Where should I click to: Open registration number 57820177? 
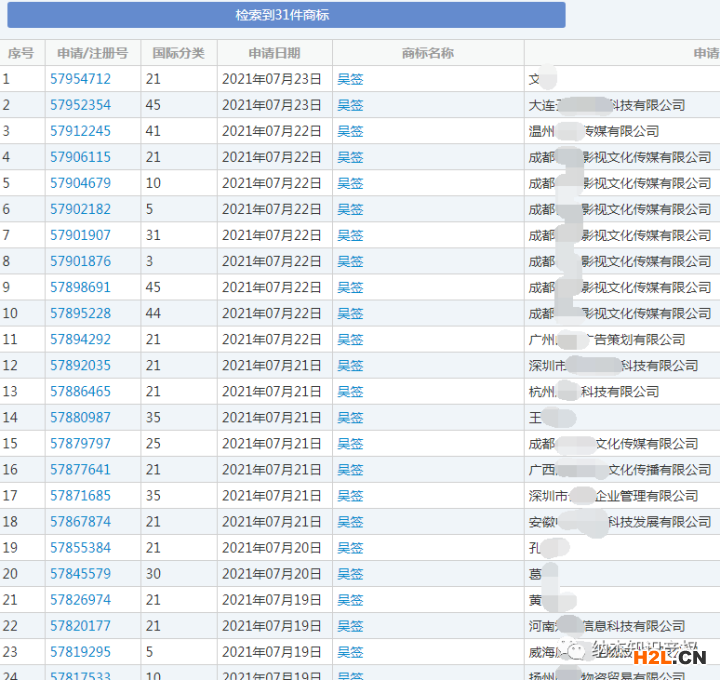(x=80, y=625)
